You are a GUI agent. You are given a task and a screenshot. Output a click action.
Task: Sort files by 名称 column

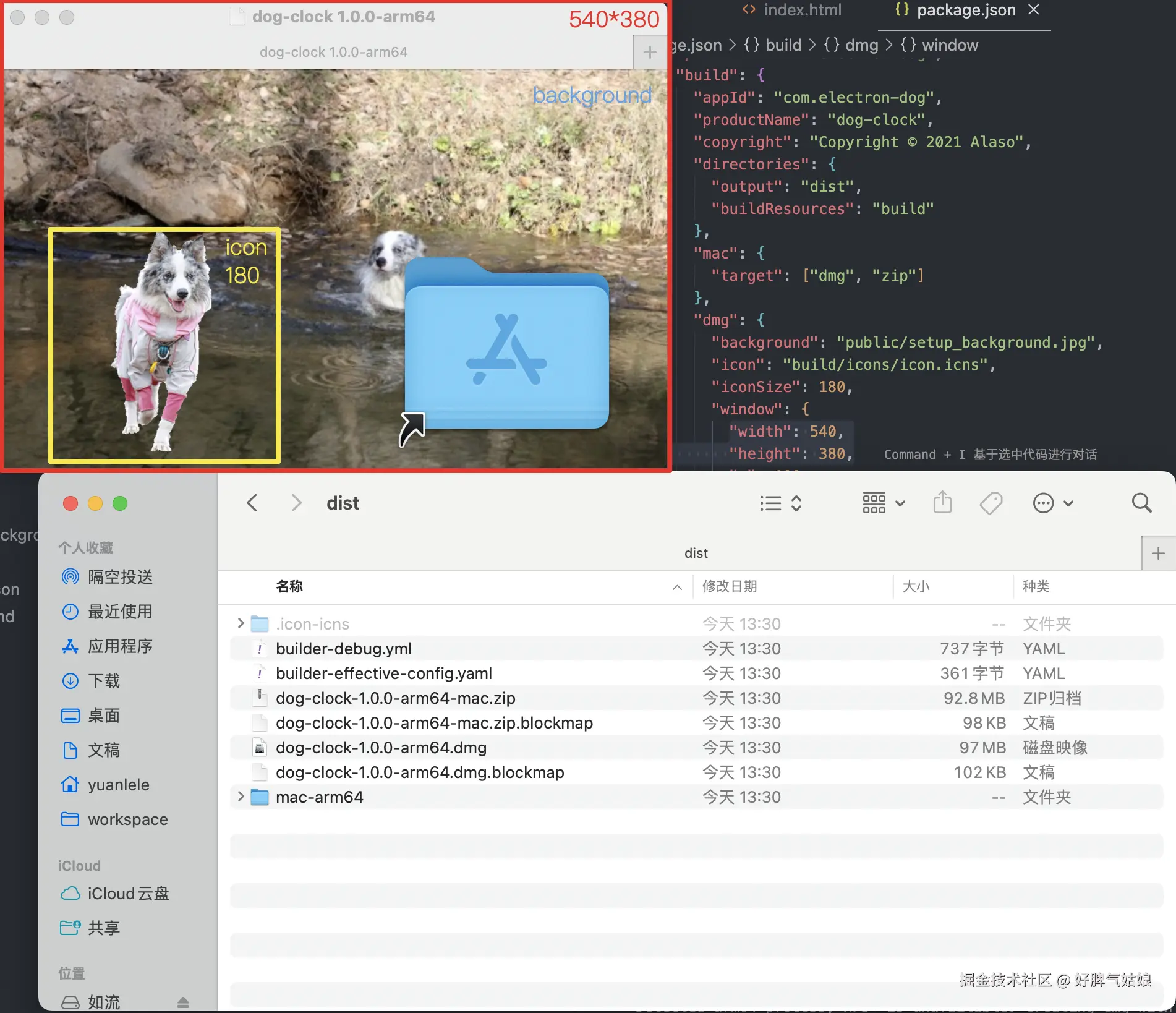pos(289,586)
